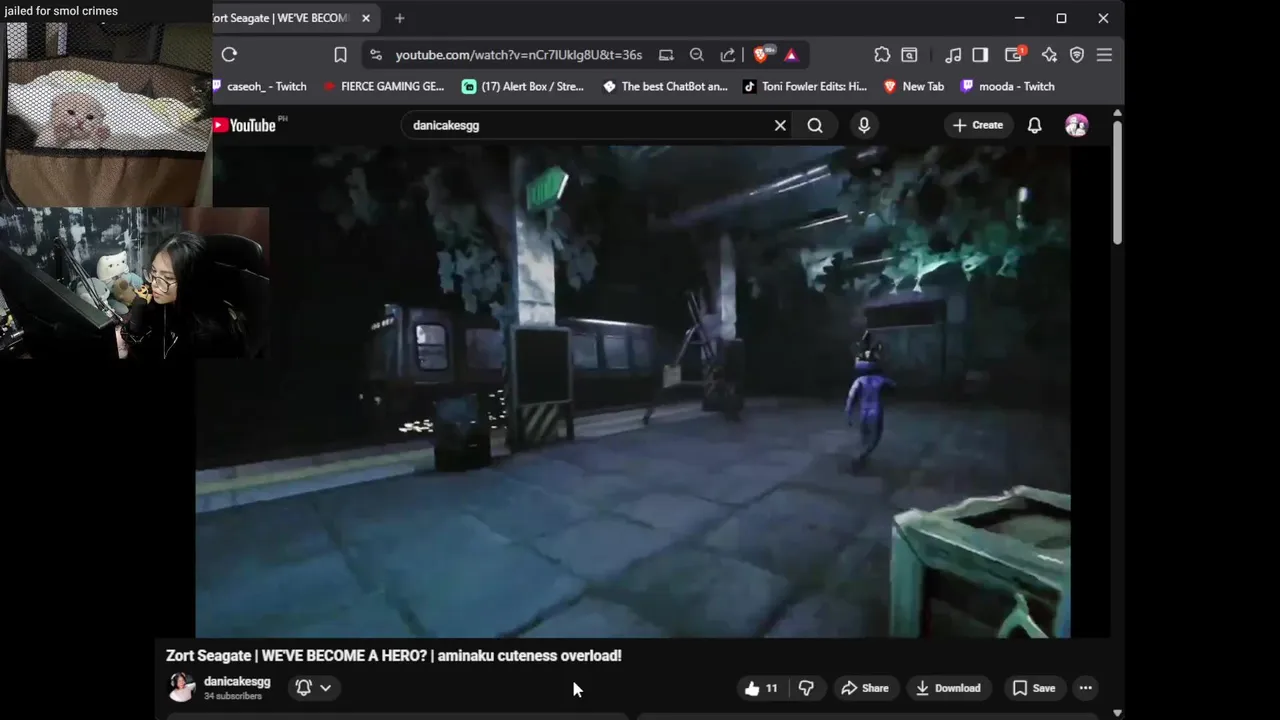This screenshot has height=720, width=1280.
Task: Click the zoom magnifier icon in address bar
Action: click(697, 55)
